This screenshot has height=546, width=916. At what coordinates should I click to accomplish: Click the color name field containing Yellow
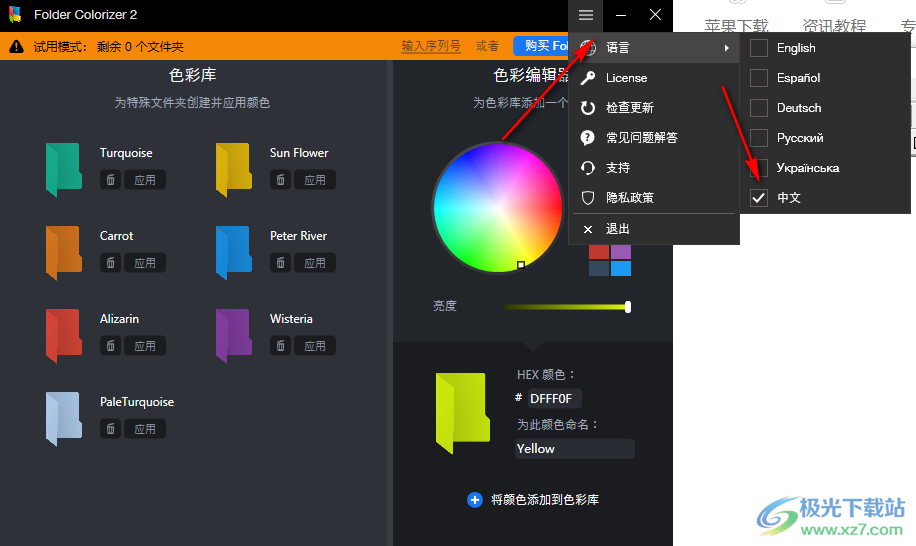tap(575, 448)
